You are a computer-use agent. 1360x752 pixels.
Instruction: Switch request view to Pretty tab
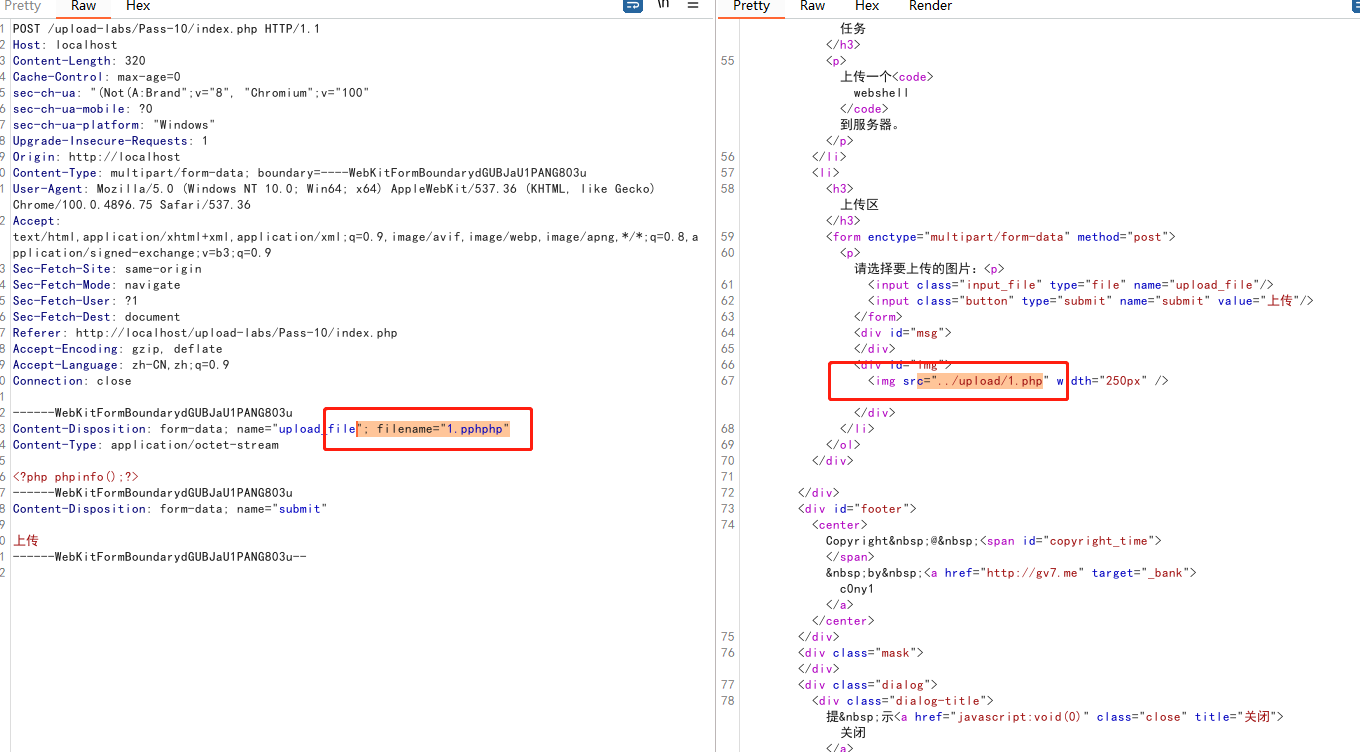pos(23,6)
